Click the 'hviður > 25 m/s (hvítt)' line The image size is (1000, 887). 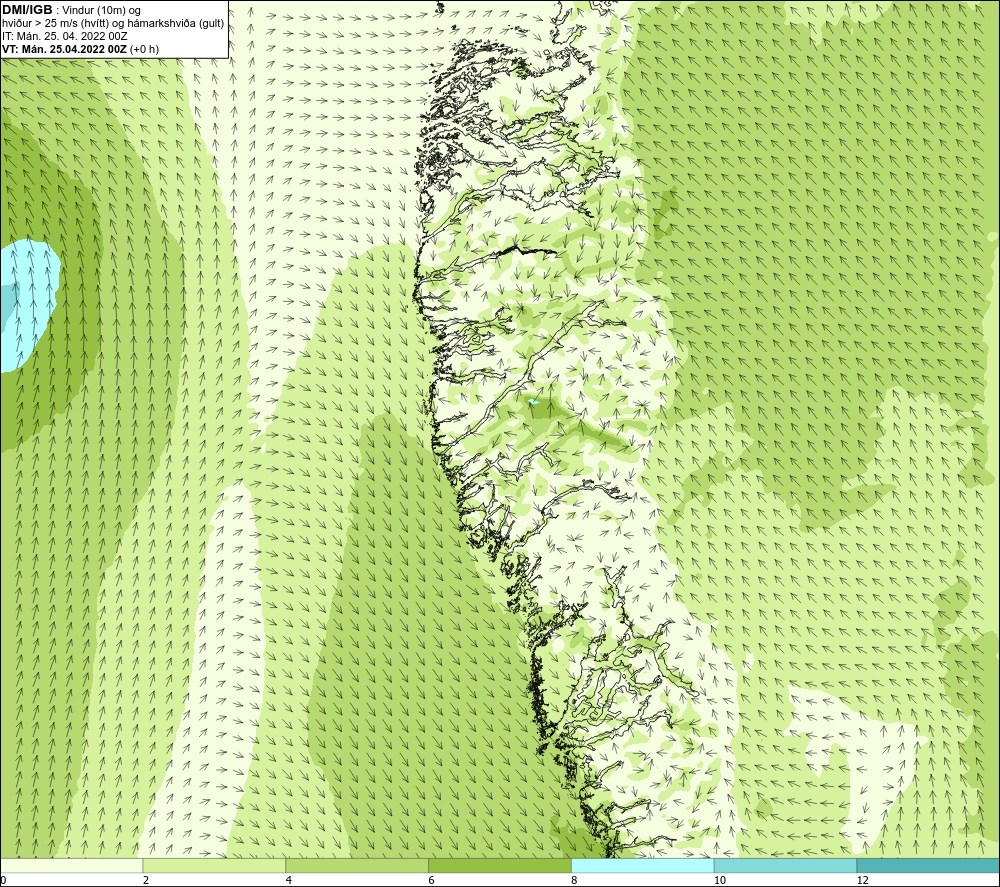click(x=114, y=24)
